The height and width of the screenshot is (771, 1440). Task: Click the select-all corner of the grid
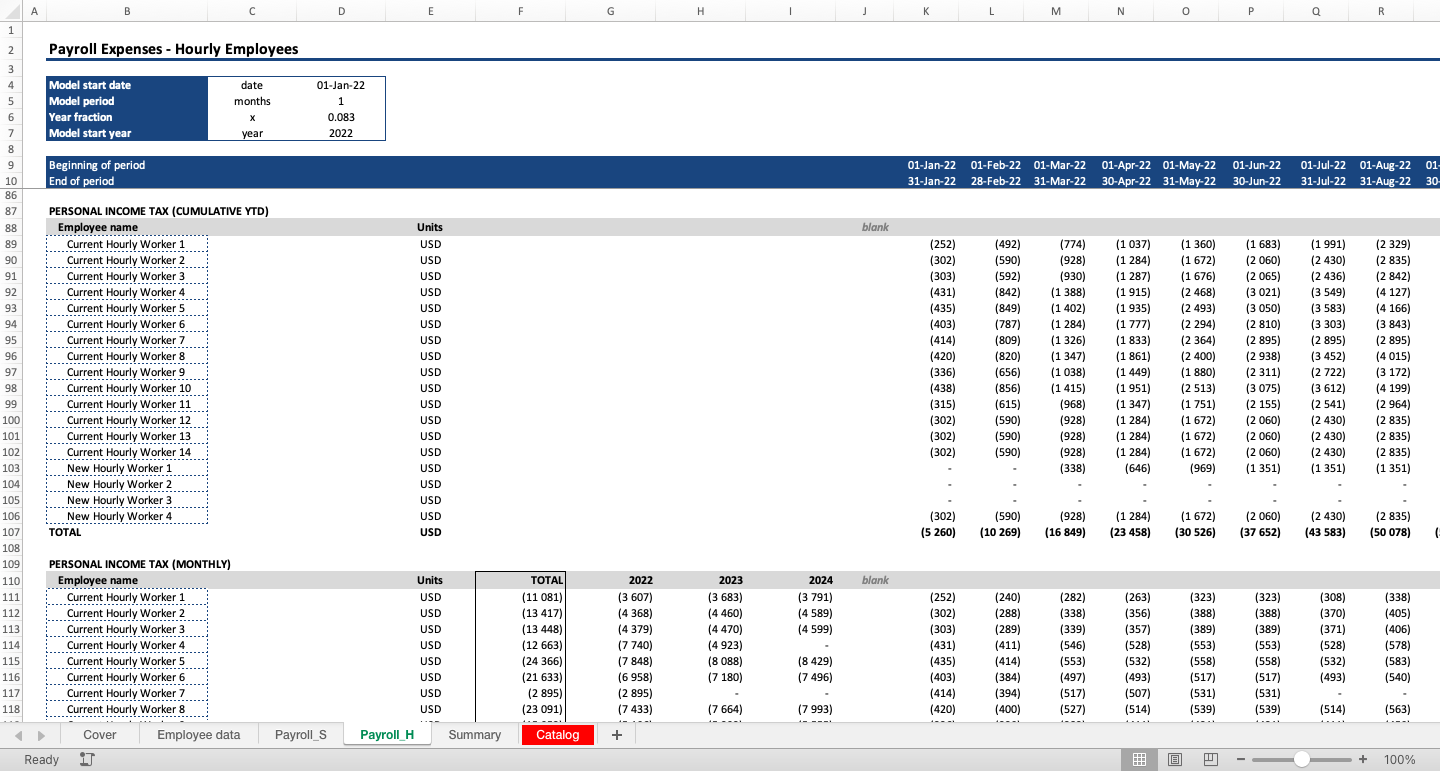click(x=11, y=11)
